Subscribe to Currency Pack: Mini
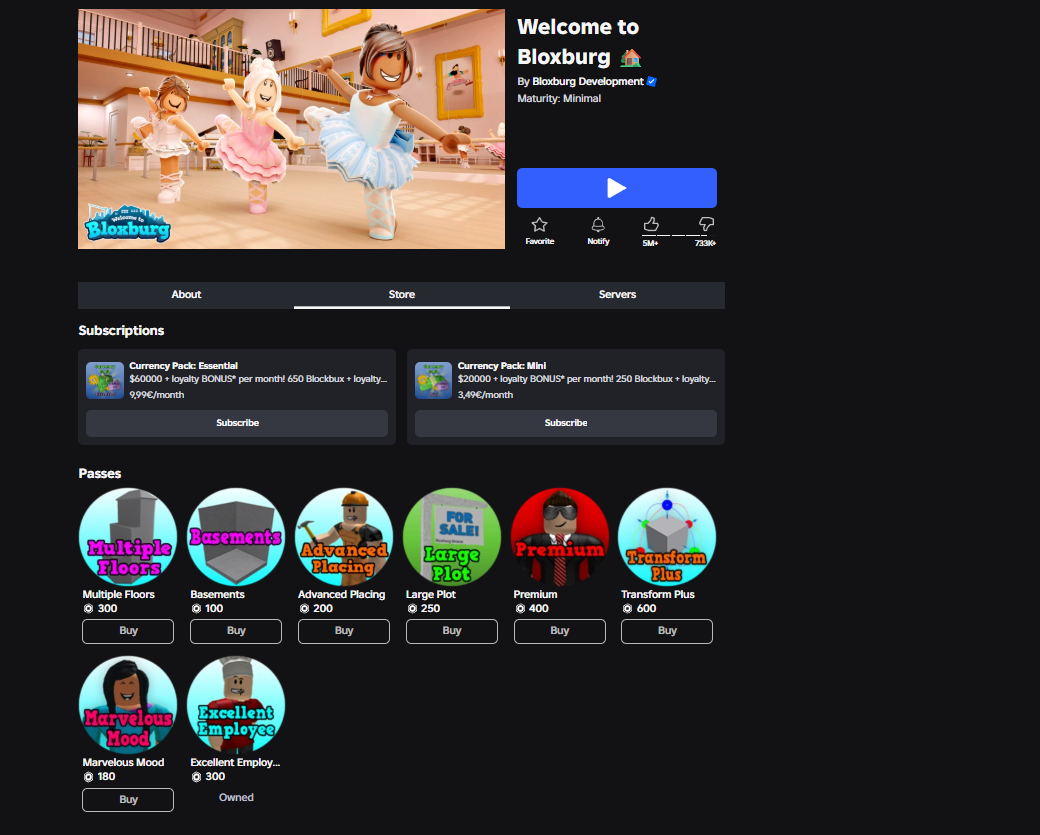The image size is (1040, 835). pos(566,423)
